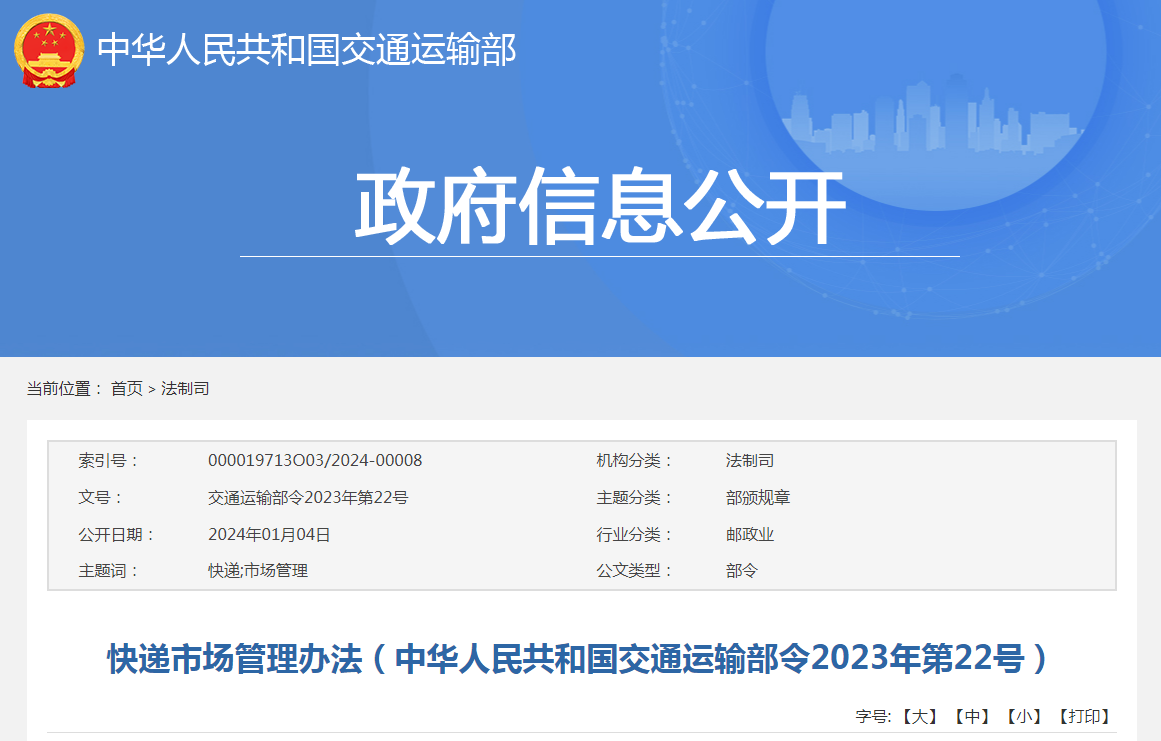Image resolution: width=1161 pixels, height=741 pixels.
Task: Click the 行业分类 field label
Action: (634, 534)
